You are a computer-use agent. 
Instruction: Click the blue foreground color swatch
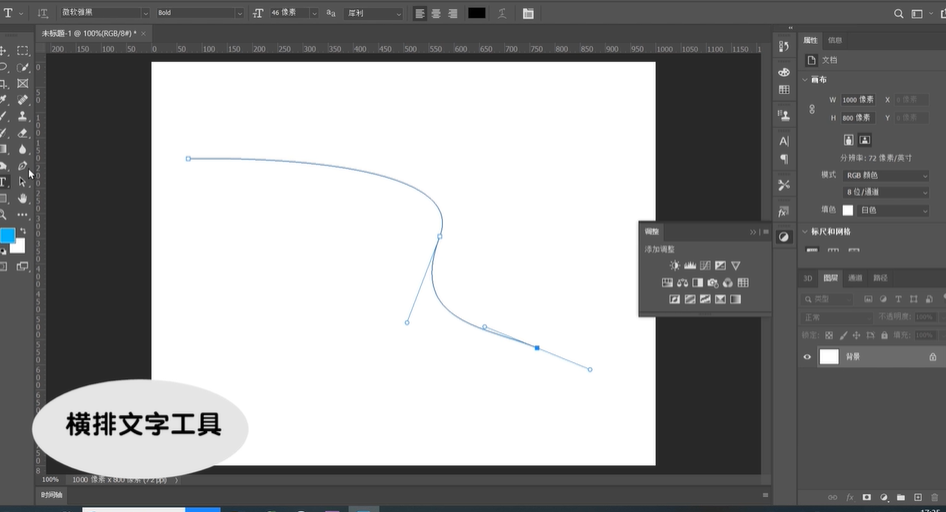point(7,236)
